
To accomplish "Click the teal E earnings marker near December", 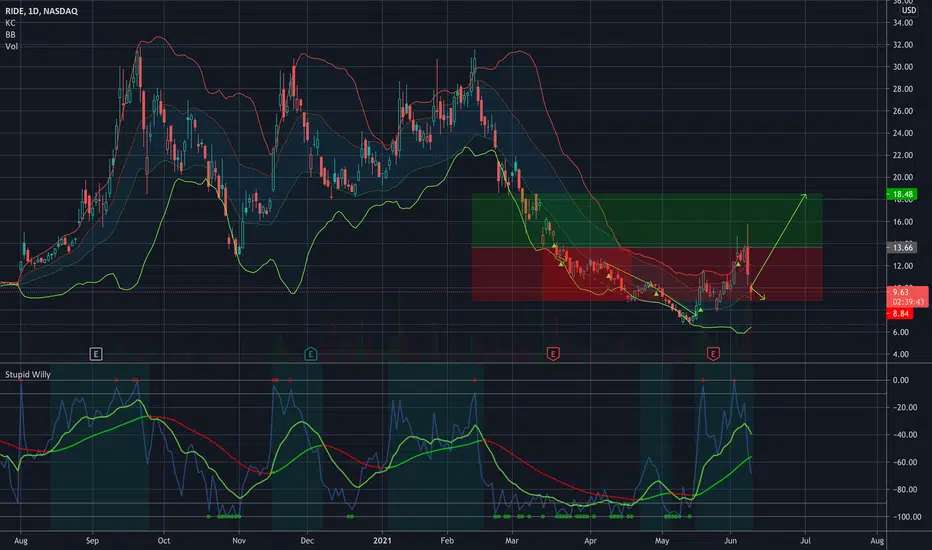I will click(310, 354).
